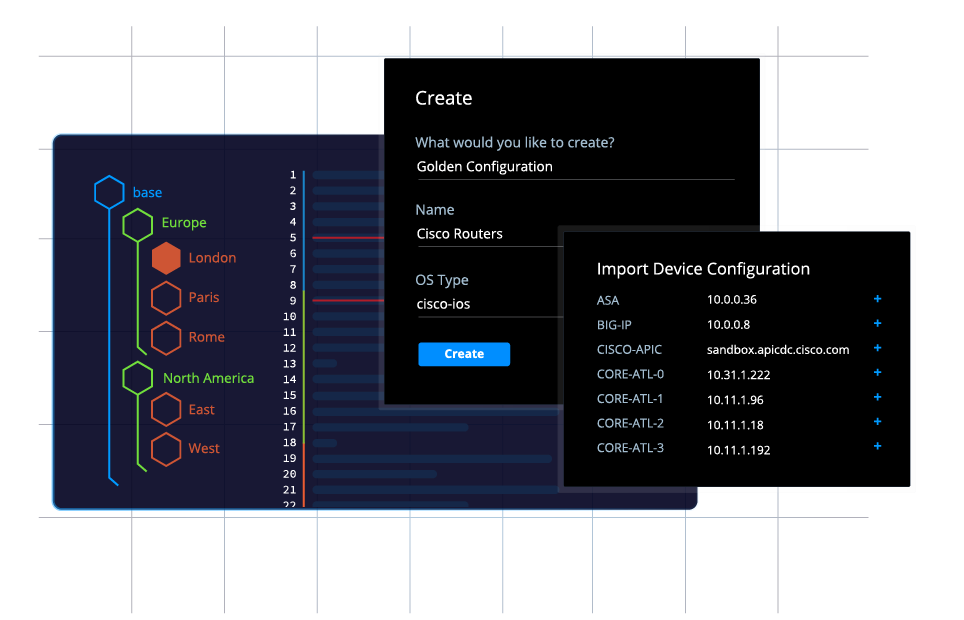Image resolution: width=964 pixels, height=620 pixels.
Task: Click the Create button
Action: (464, 354)
